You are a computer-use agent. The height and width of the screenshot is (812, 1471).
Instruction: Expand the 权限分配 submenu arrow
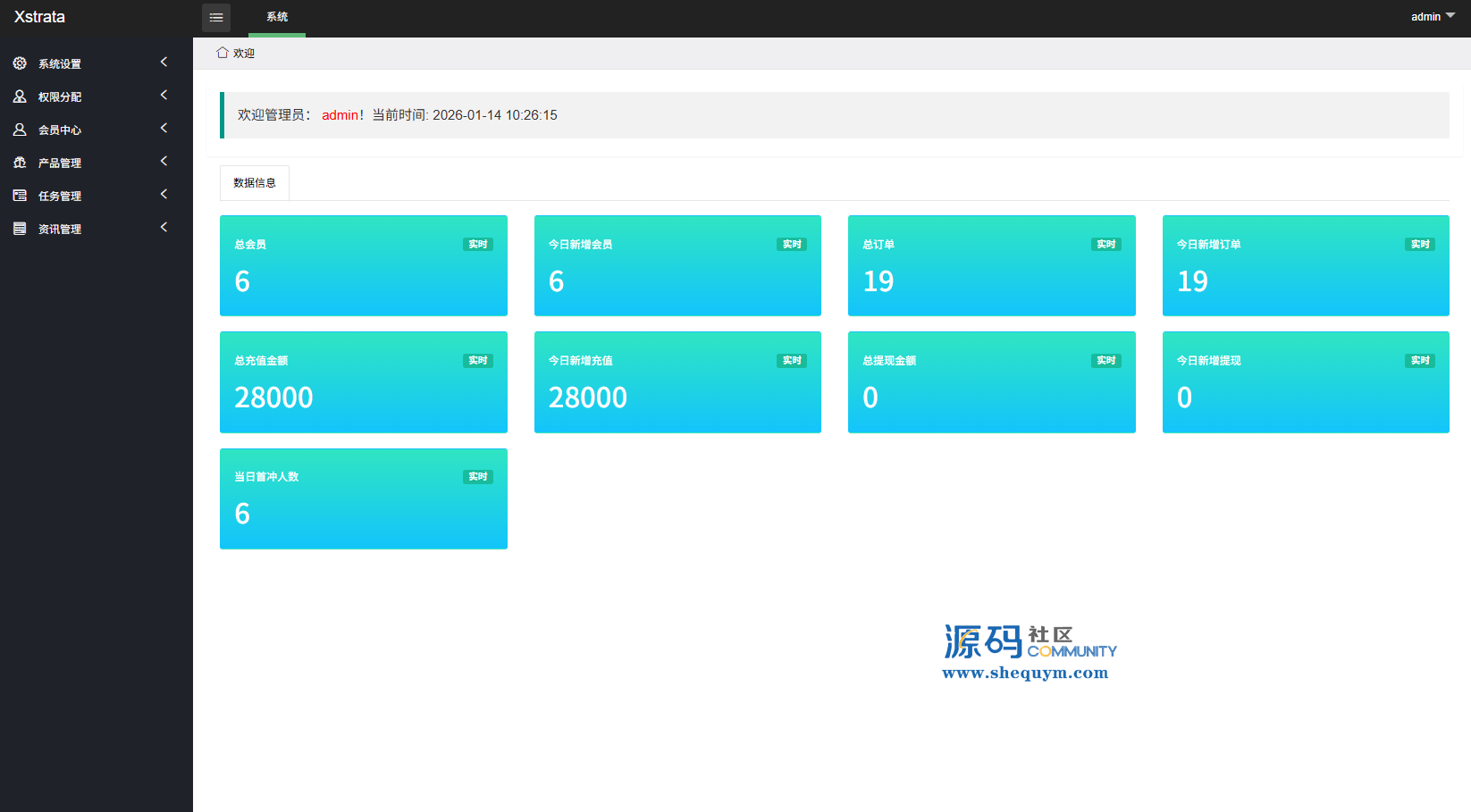coord(164,96)
